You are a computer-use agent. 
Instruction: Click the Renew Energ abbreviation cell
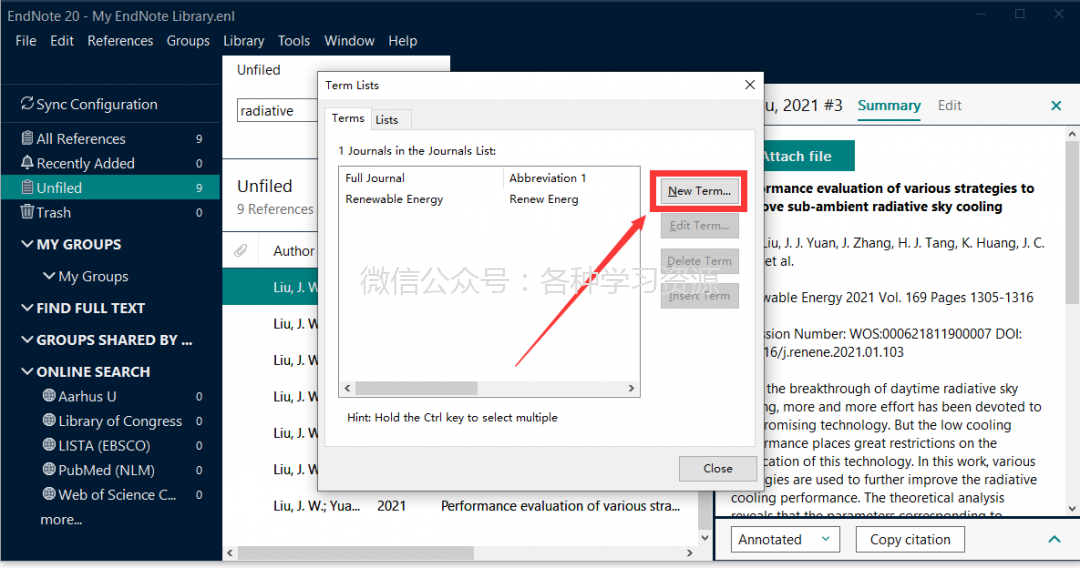[x=543, y=199]
